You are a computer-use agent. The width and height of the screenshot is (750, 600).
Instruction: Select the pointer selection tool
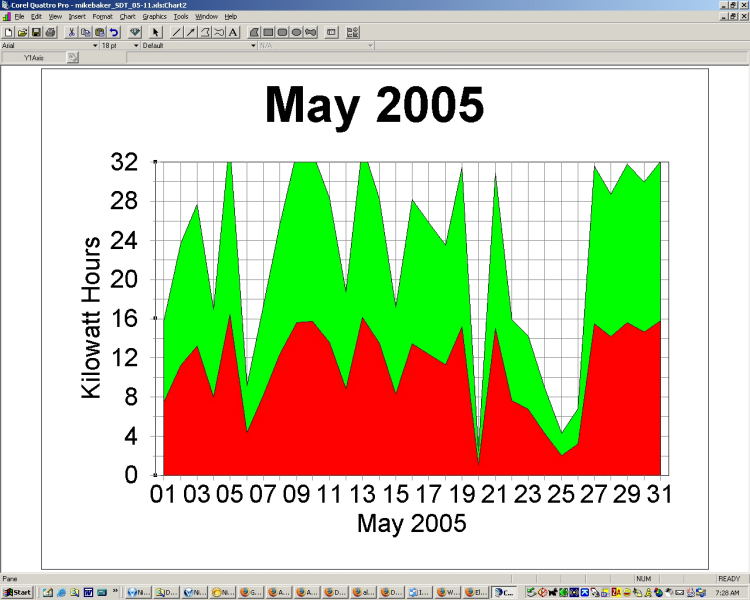156,32
